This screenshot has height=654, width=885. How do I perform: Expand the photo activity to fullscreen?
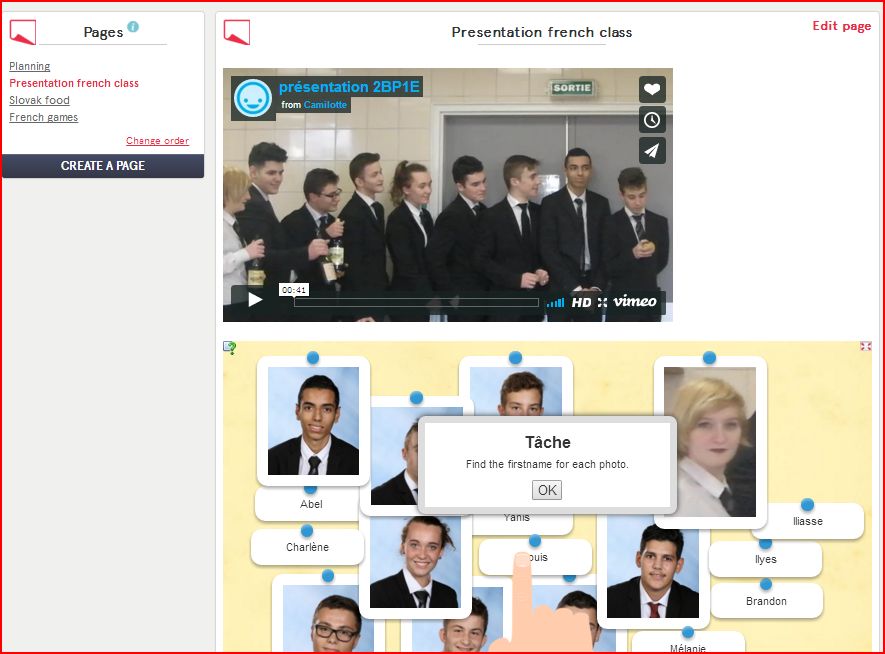[x=865, y=346]
